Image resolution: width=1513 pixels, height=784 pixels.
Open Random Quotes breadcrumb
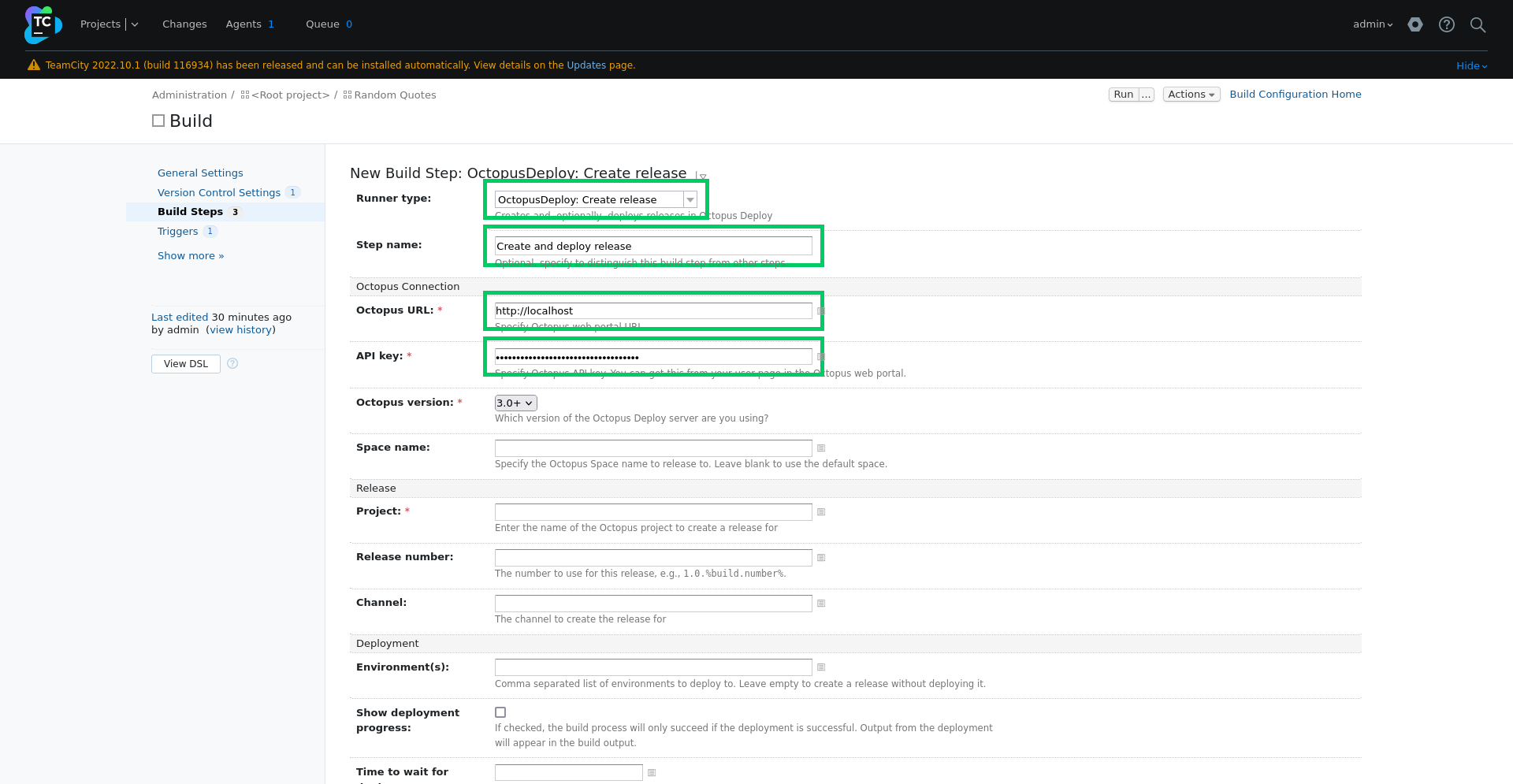point(395,95)
